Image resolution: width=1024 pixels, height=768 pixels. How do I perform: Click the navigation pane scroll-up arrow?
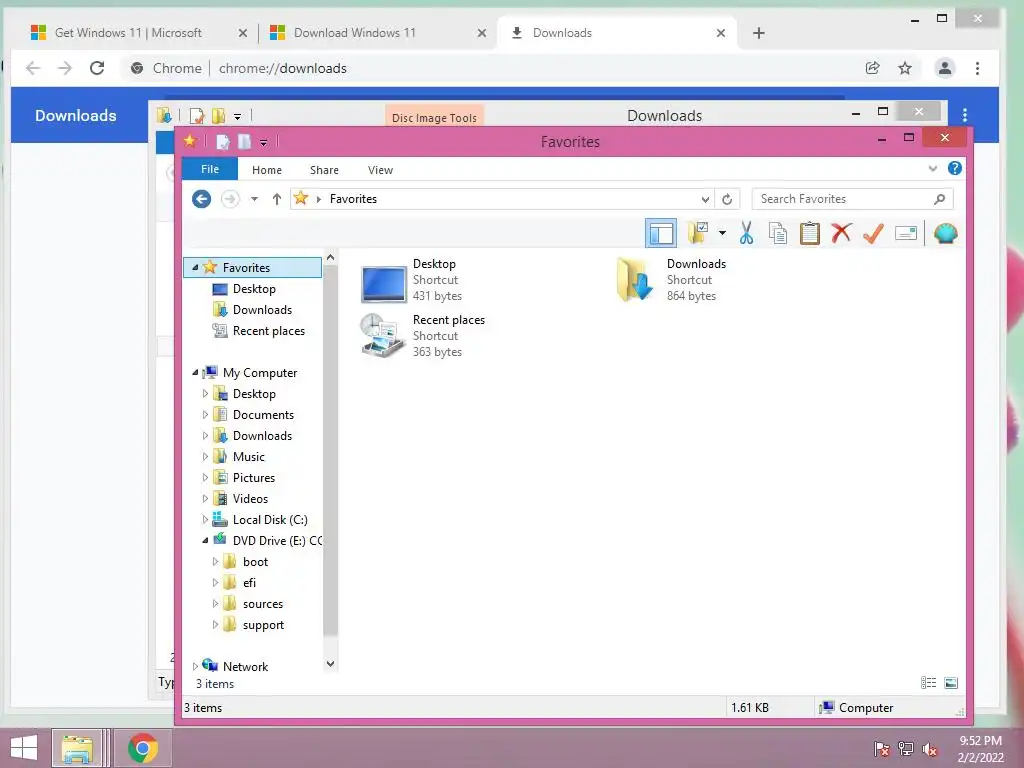(330, 258)
